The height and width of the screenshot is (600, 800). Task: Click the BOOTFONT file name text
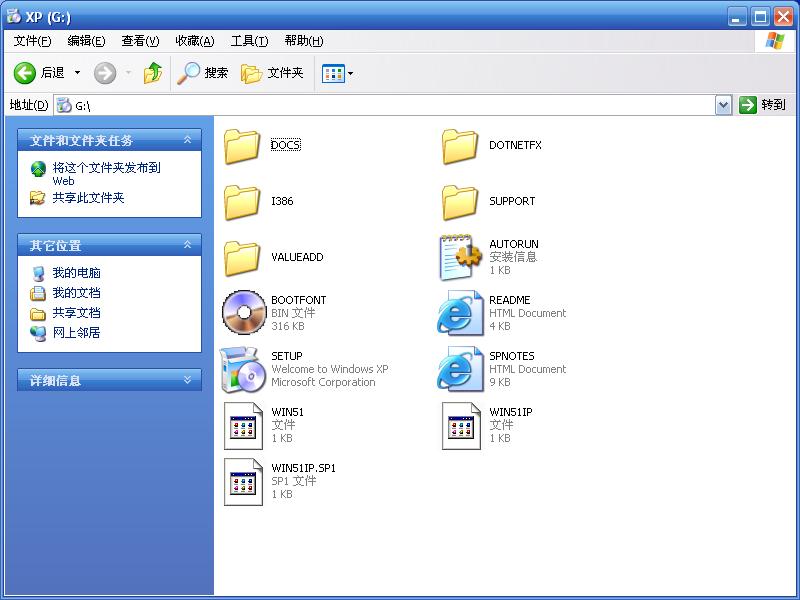298,300
